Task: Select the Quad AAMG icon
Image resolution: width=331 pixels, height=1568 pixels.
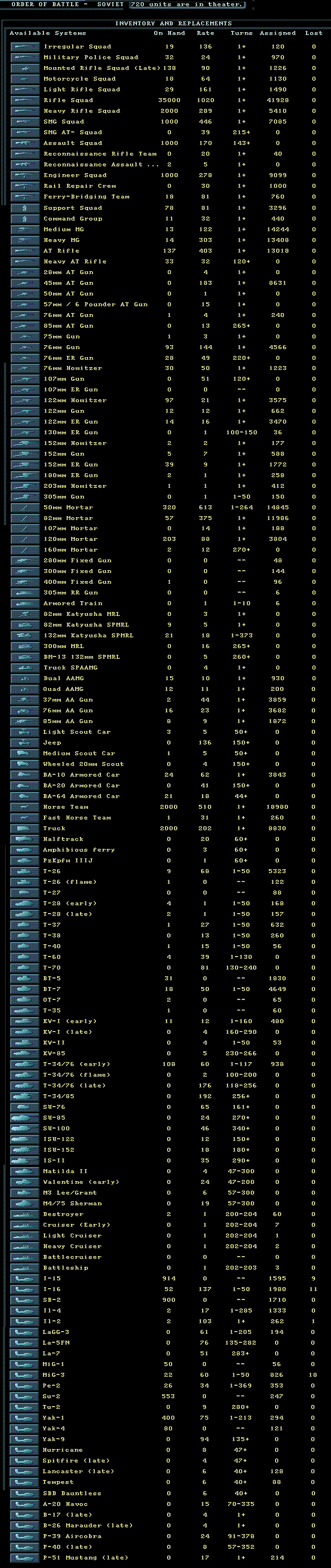Action: click(x=25, y=689)
